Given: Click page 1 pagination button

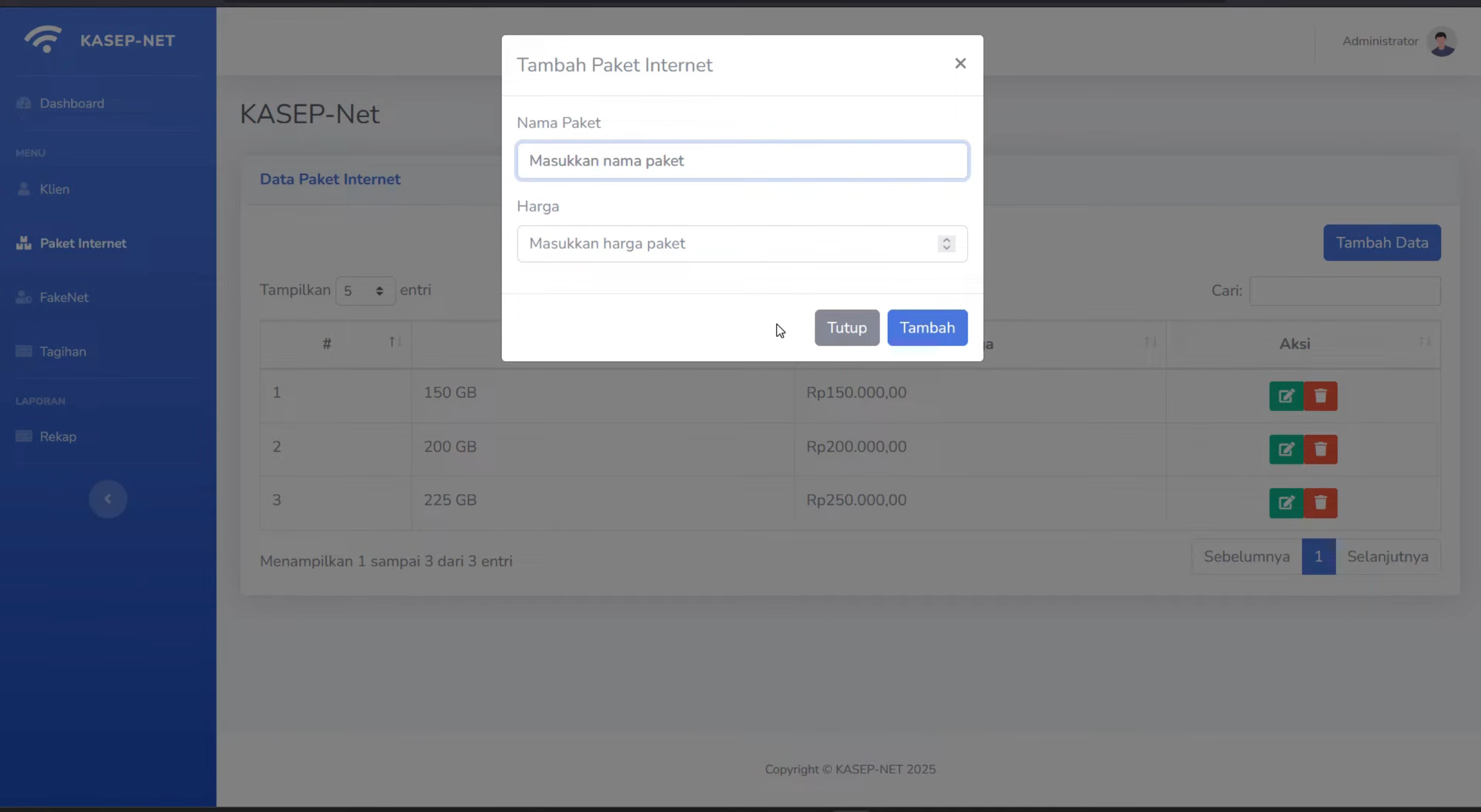Looking at the screenshot, I should (1318, 557).
